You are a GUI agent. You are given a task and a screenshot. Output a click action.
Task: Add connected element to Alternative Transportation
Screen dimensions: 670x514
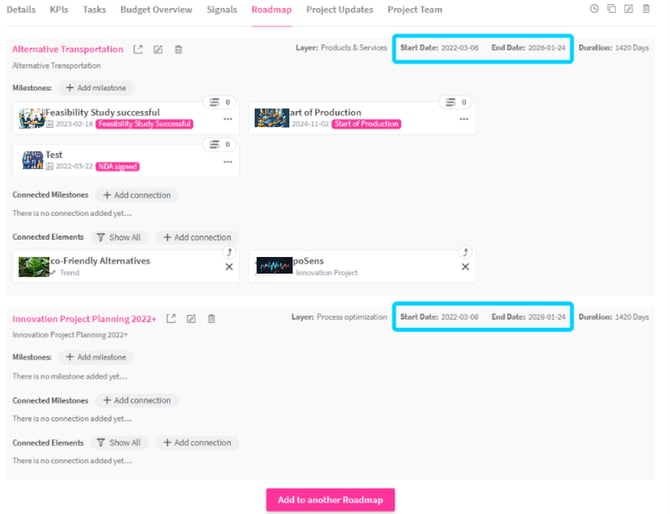(197, 237)
